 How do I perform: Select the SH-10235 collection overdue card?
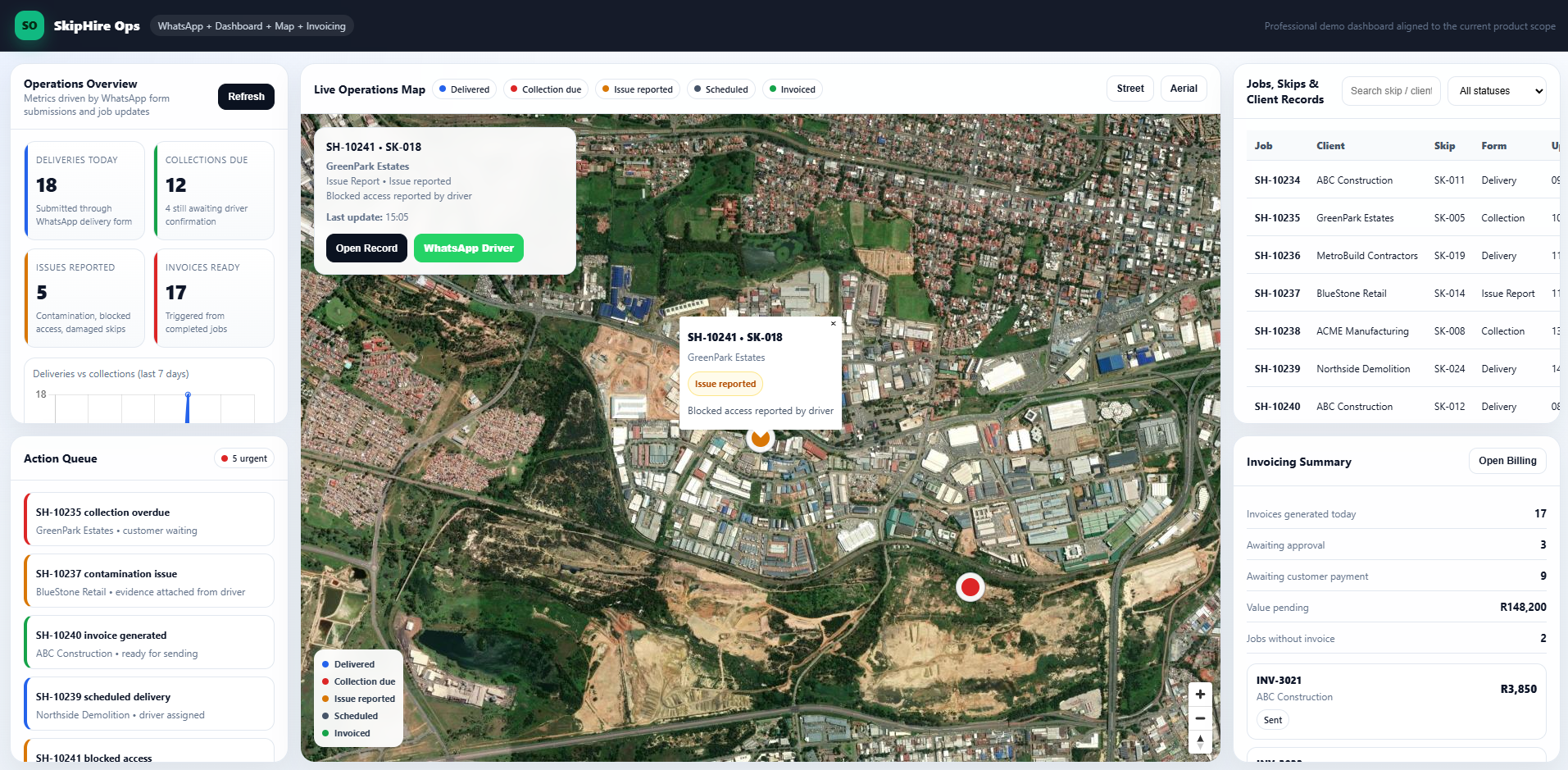tap(148, 519)
